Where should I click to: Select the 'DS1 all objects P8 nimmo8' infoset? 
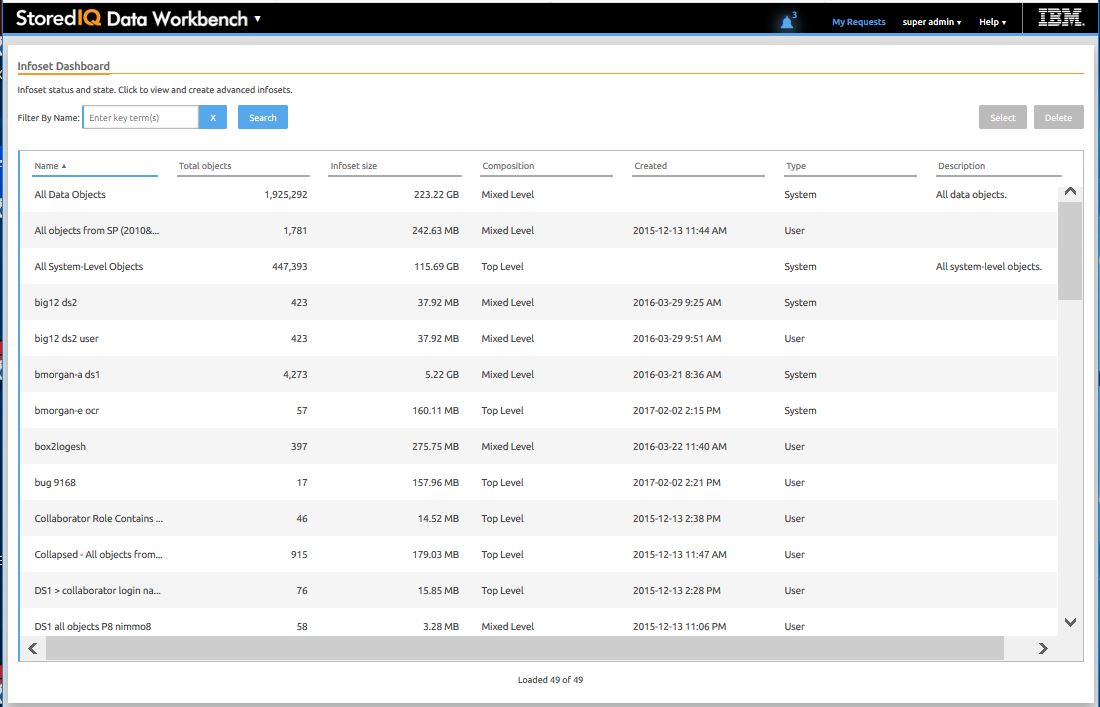tap(538, 624)
